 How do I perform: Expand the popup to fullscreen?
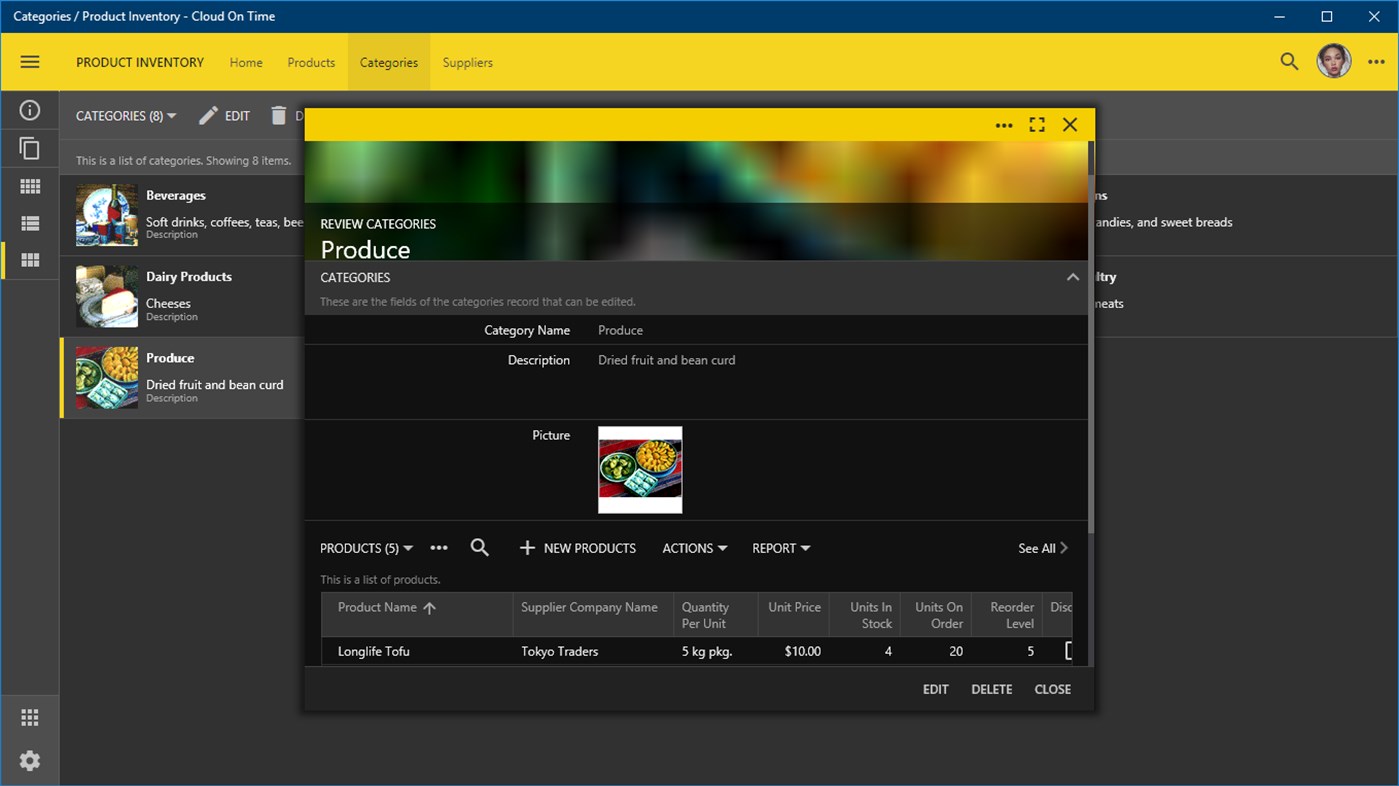tap(1036, 124)
